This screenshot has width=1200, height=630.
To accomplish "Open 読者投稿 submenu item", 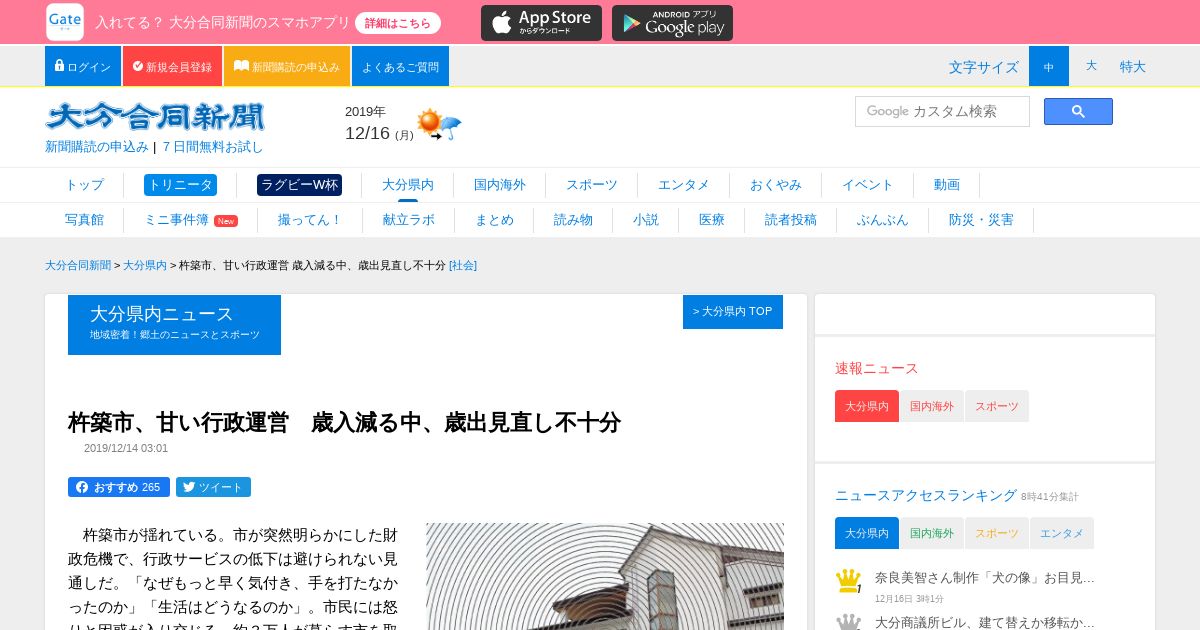I will pos(791,220).
